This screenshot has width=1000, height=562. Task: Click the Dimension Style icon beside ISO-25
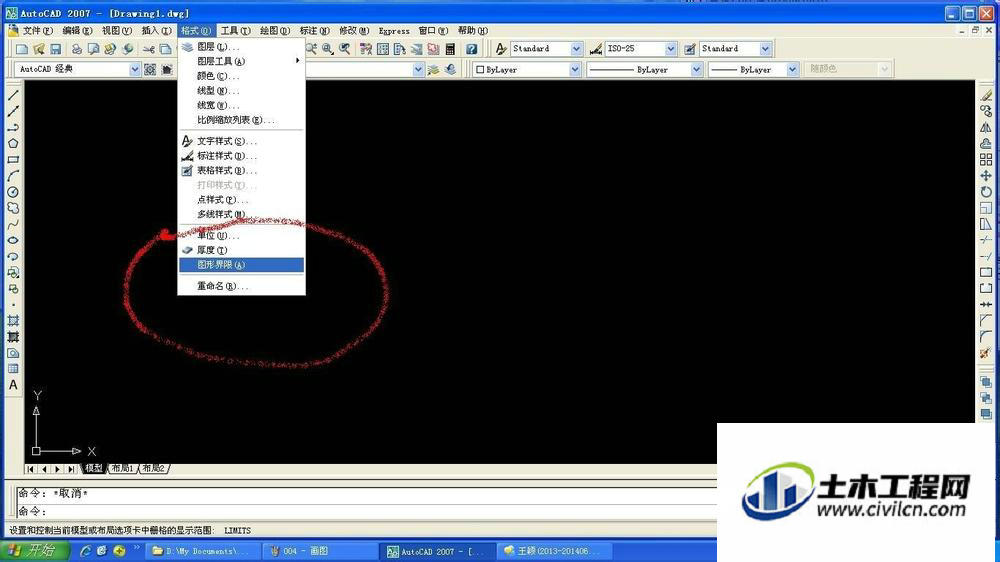[596, 49]
